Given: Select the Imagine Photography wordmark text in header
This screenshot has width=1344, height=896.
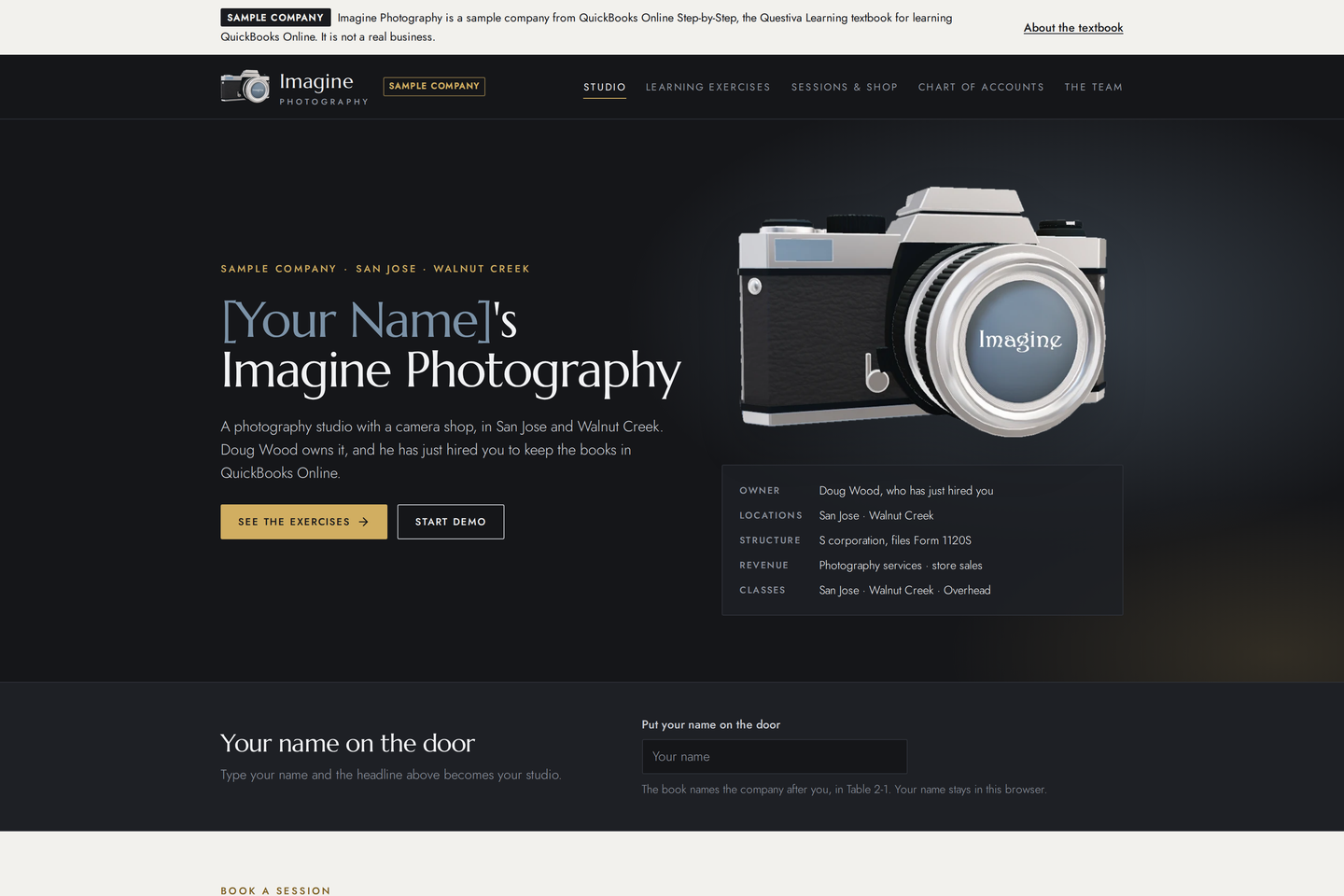Looking at the screenshot, I should tap(324, 88).
